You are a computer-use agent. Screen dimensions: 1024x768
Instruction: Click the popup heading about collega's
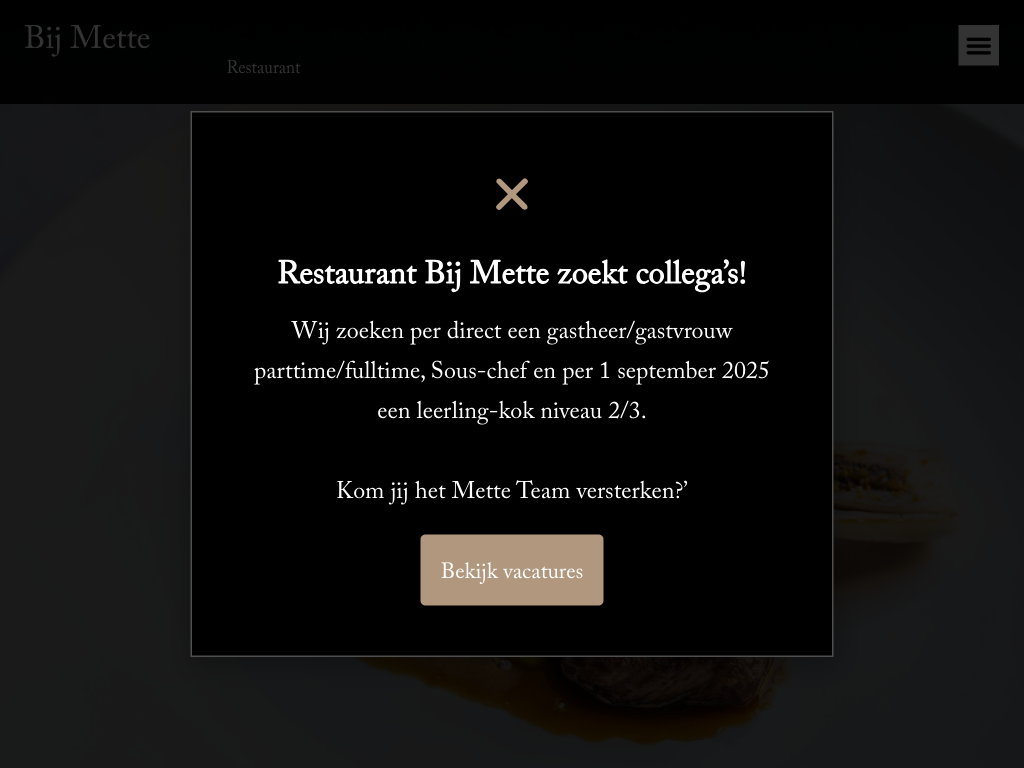512,274
